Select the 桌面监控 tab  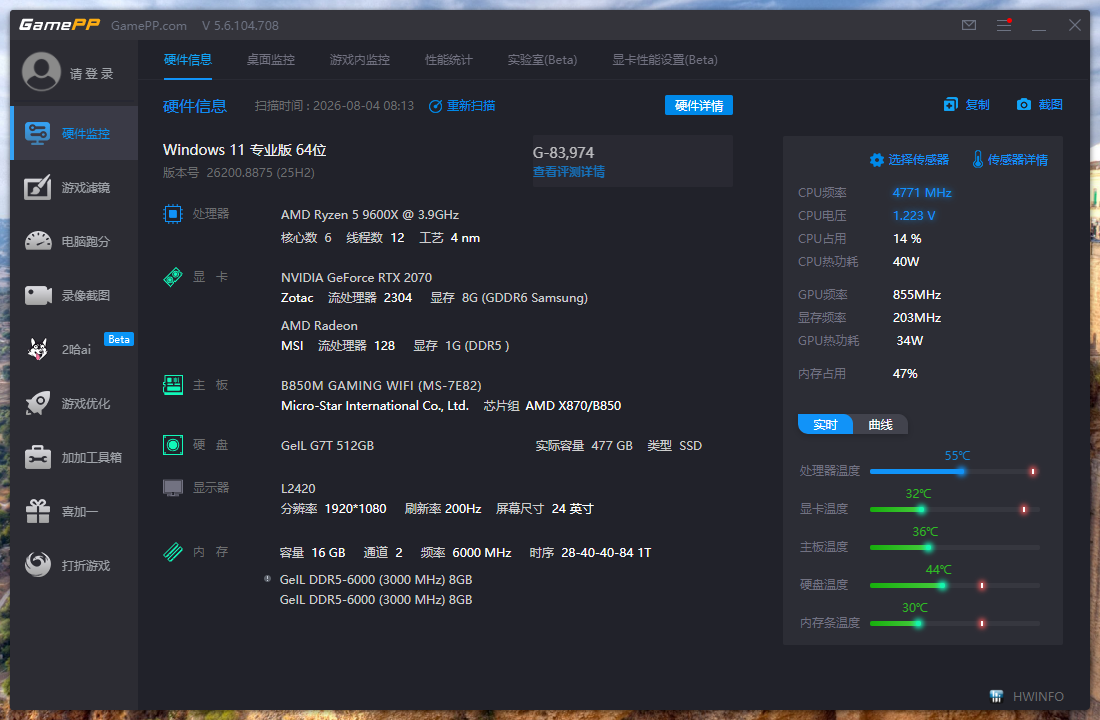pyautogui.click(x=271, y=60)
